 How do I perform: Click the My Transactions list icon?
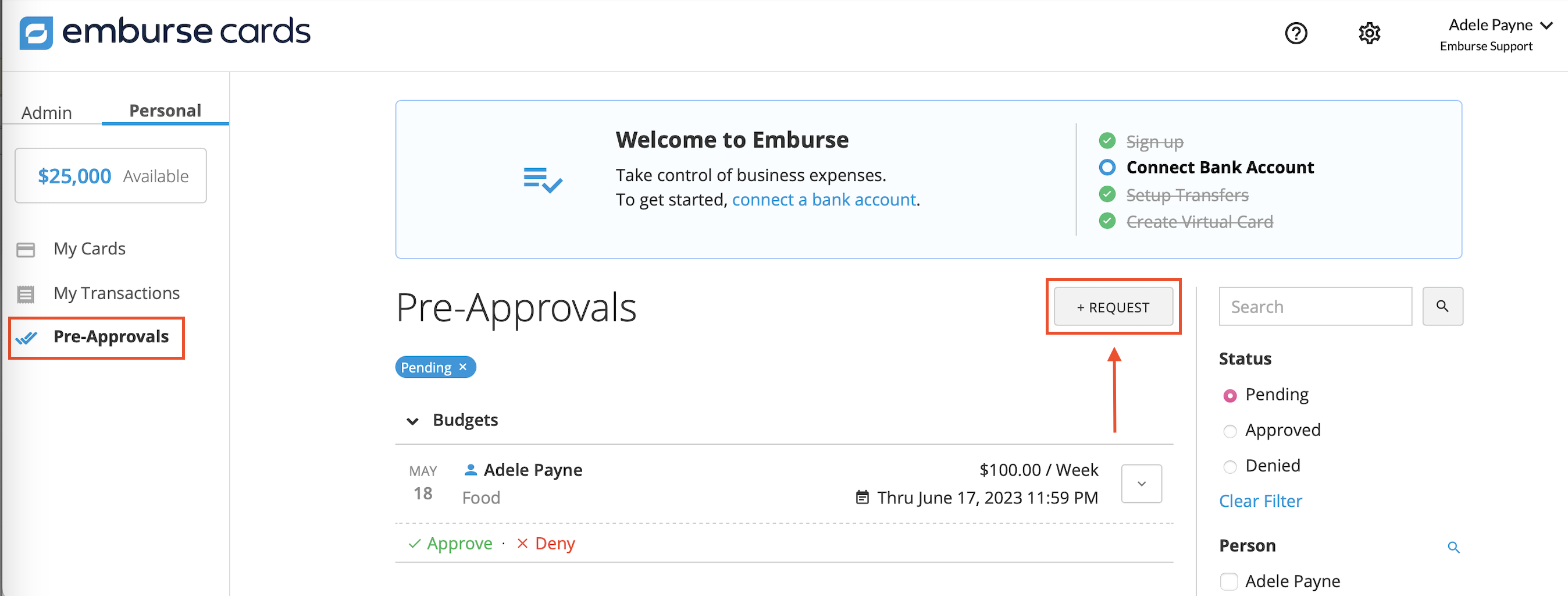pyautogui.click(x=26, y=294)
